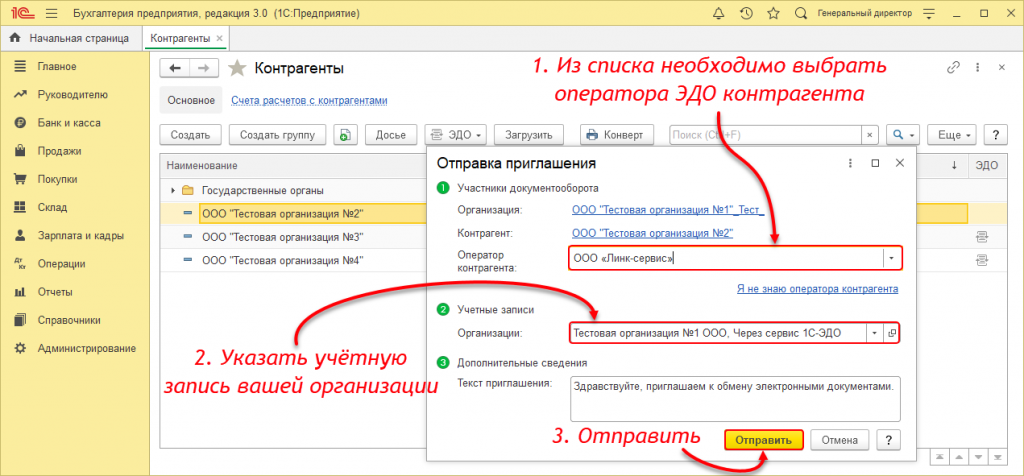Open history clock icon
Screen dimensions: 1024x476
746,14
